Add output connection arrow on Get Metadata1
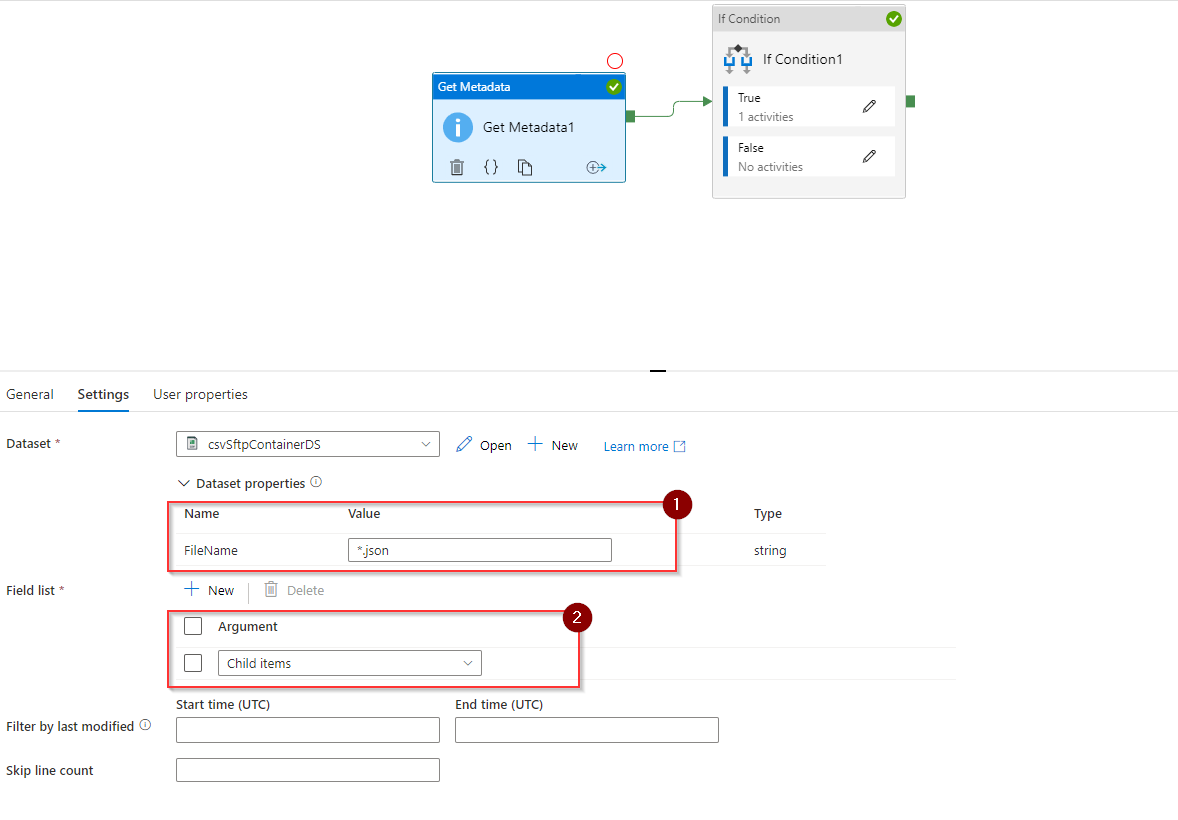 (596, 167)
